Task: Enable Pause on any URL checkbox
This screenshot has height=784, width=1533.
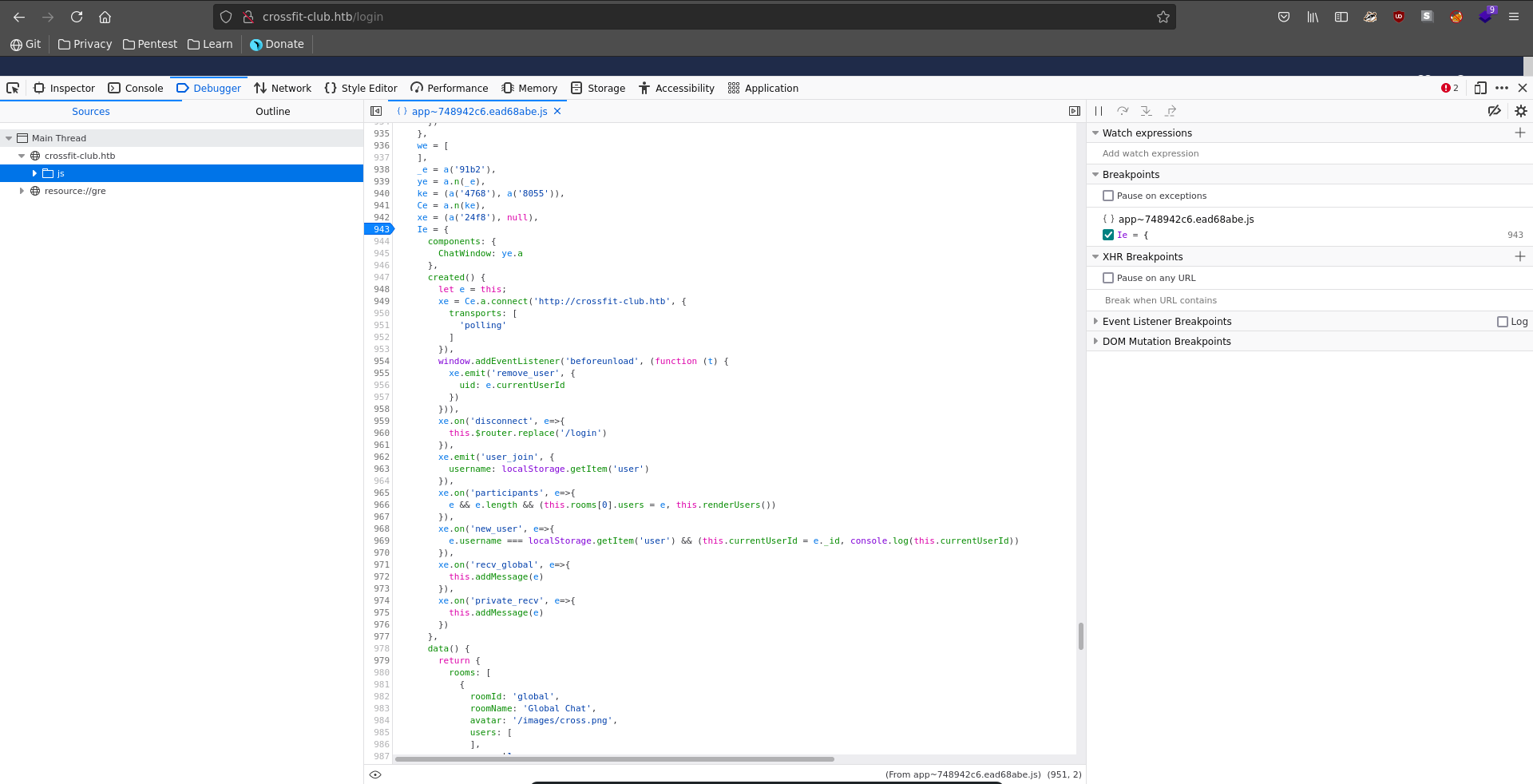Action: click(x=1108, y=278)
